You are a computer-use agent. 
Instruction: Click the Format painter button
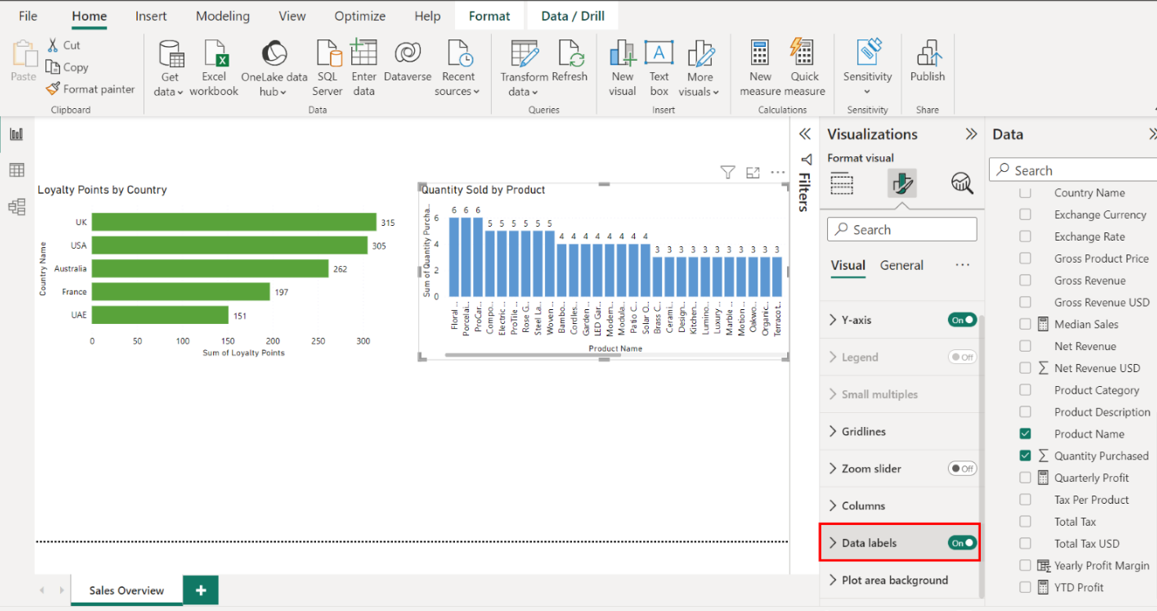pyautogui.click(x=90, y=89)
